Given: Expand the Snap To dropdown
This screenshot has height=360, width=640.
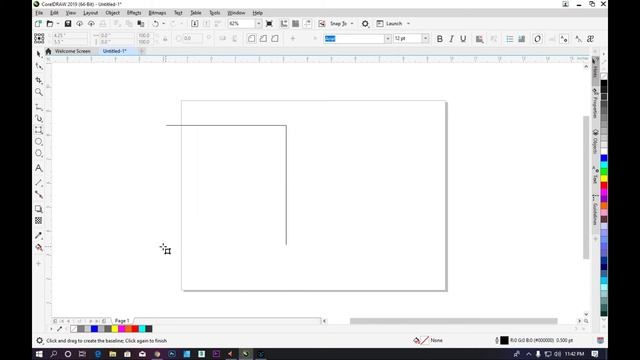Looking at the screenshot, I should click(x=352, y=24).
